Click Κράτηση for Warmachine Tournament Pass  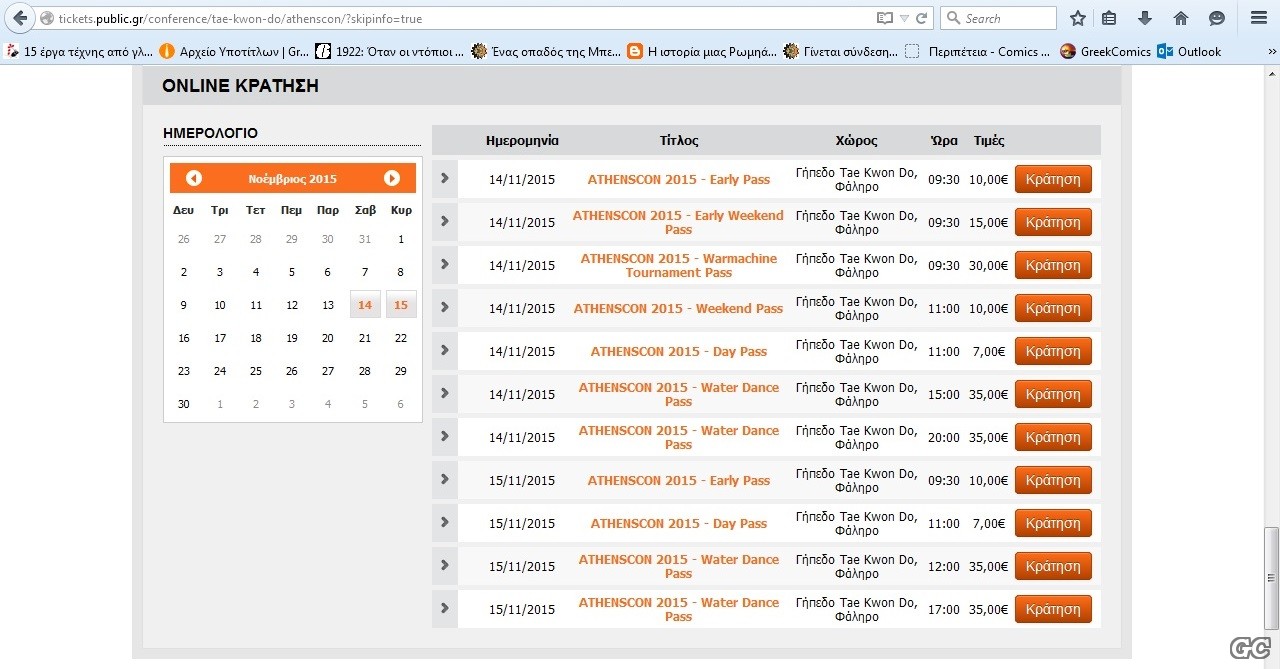click(1053, 265)
